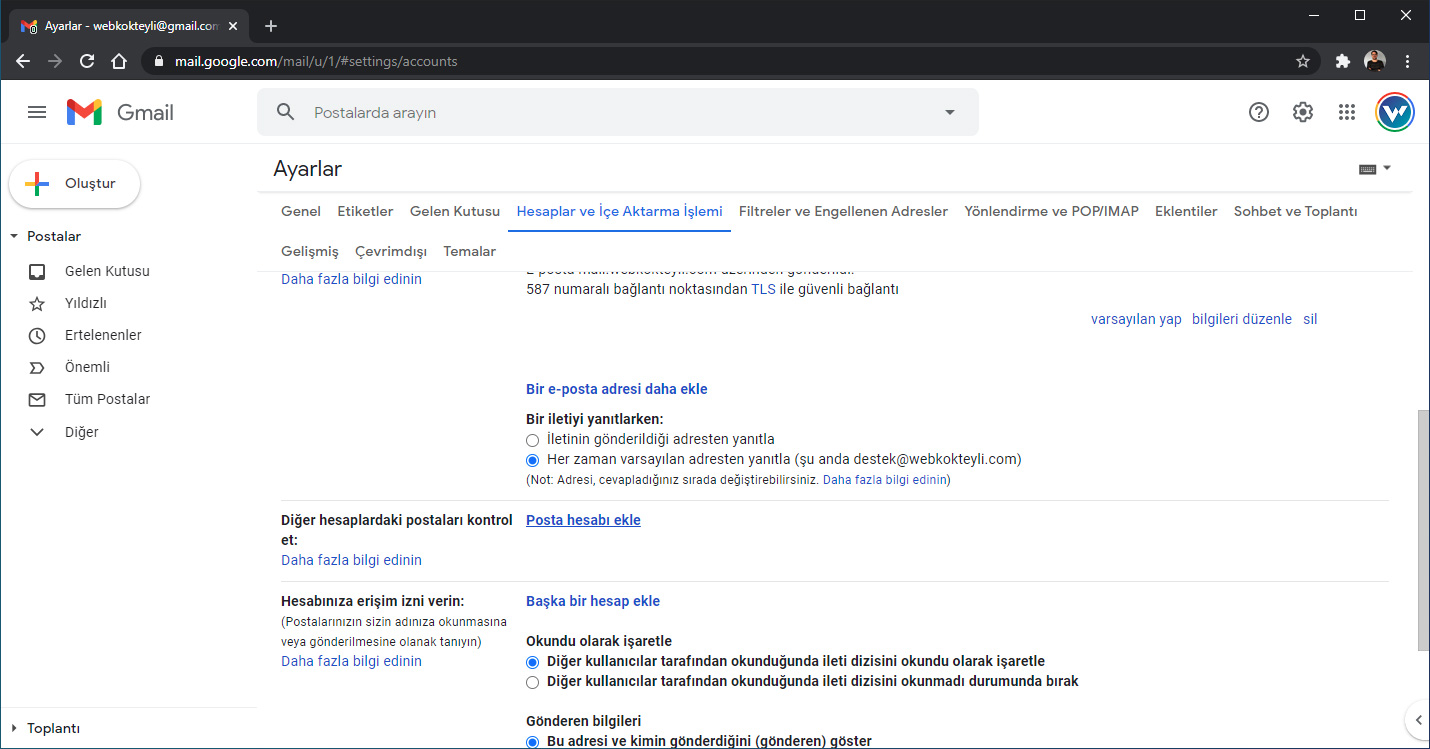Viewport: 1430px width, 749px height.
Task: Choose 'ileti dizisini okunmadı durumunda bırak' option
Action: click(x=533, y=682)
